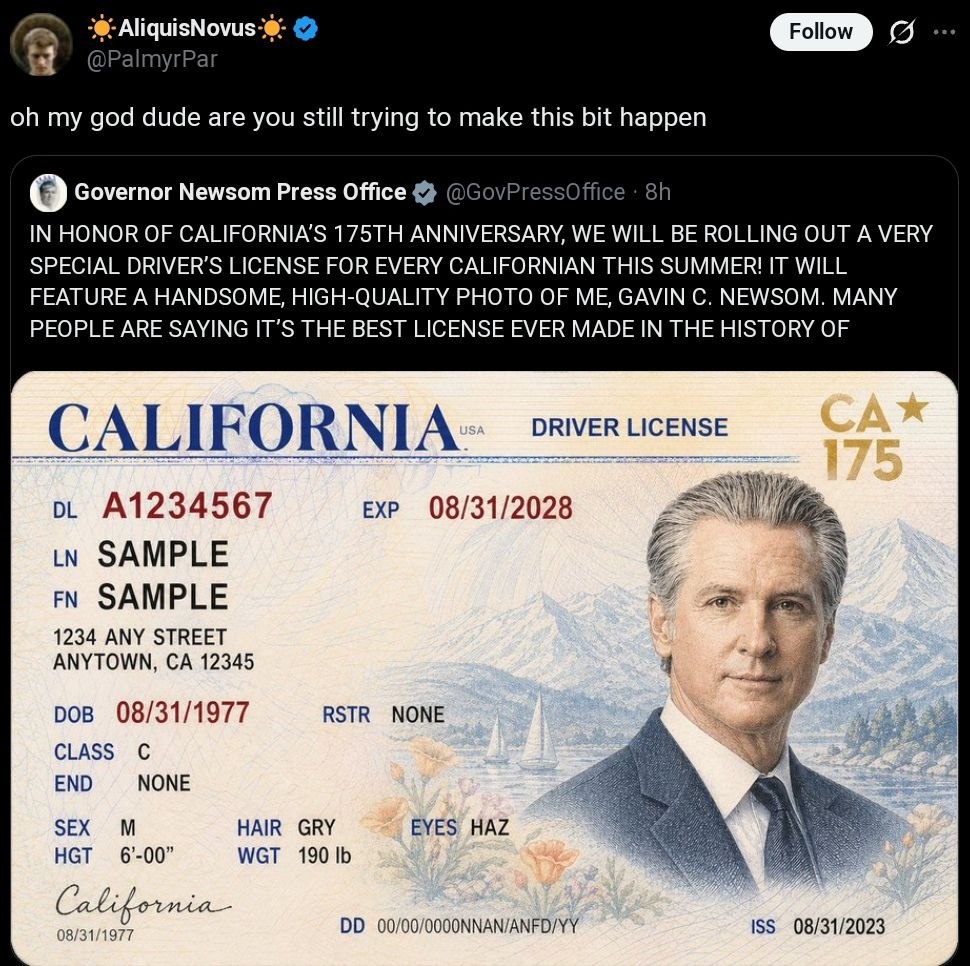Open the AliquisNovus display name link
Screen dimensions: 970x966
[x=186, y=28]
